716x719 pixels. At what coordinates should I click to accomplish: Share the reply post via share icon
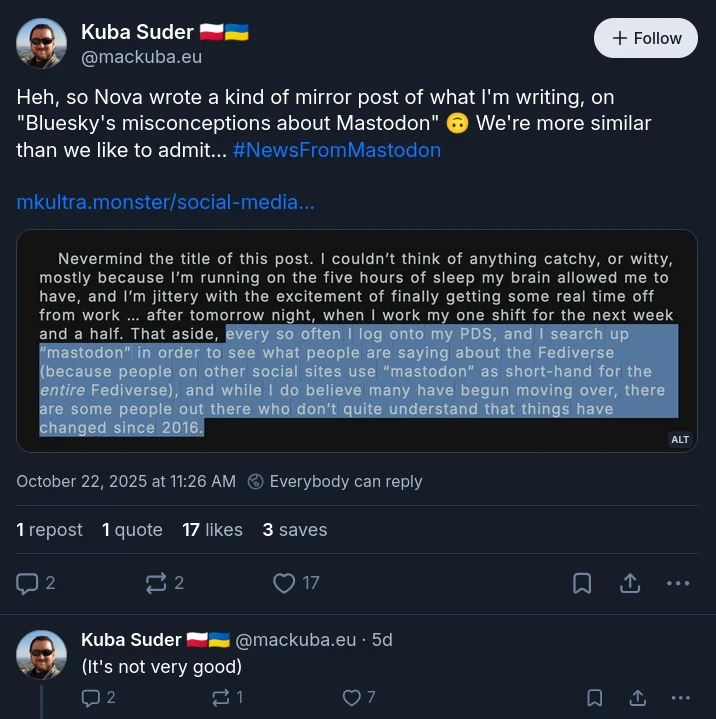[x=638, y=697]
